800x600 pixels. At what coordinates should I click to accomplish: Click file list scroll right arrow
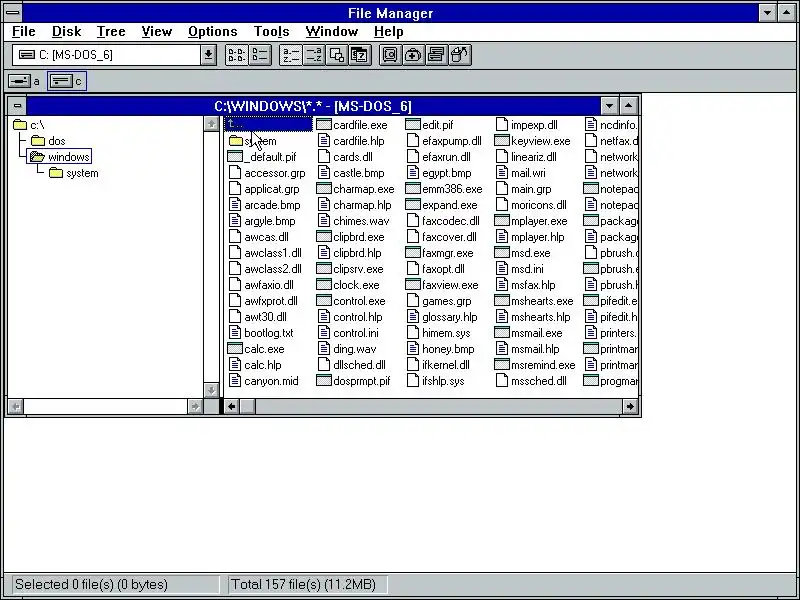630,406
